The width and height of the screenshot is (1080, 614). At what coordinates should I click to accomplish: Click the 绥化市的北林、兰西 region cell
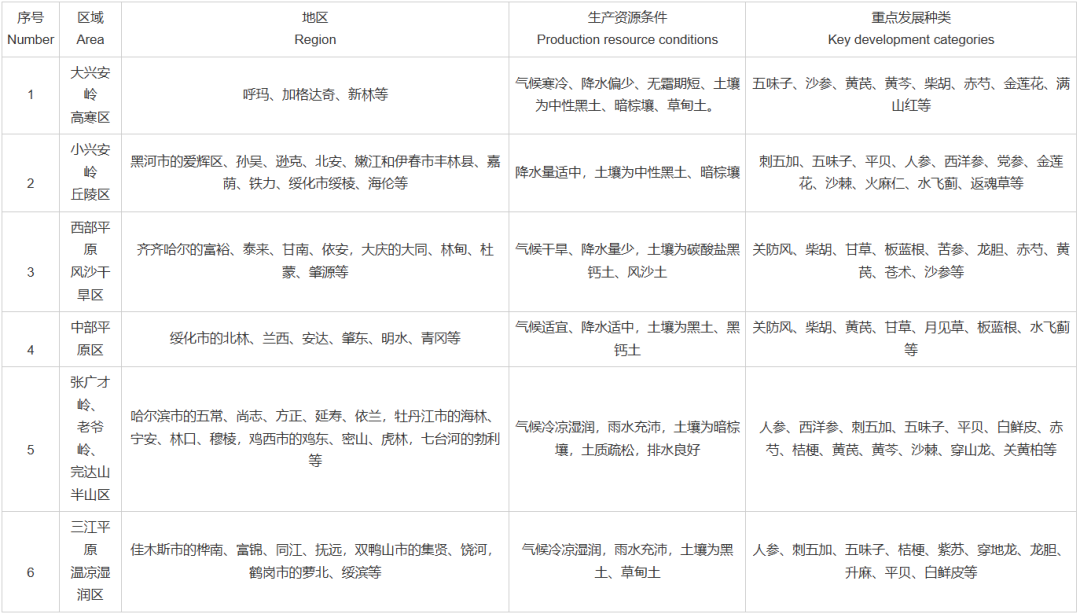click(315, 339)
